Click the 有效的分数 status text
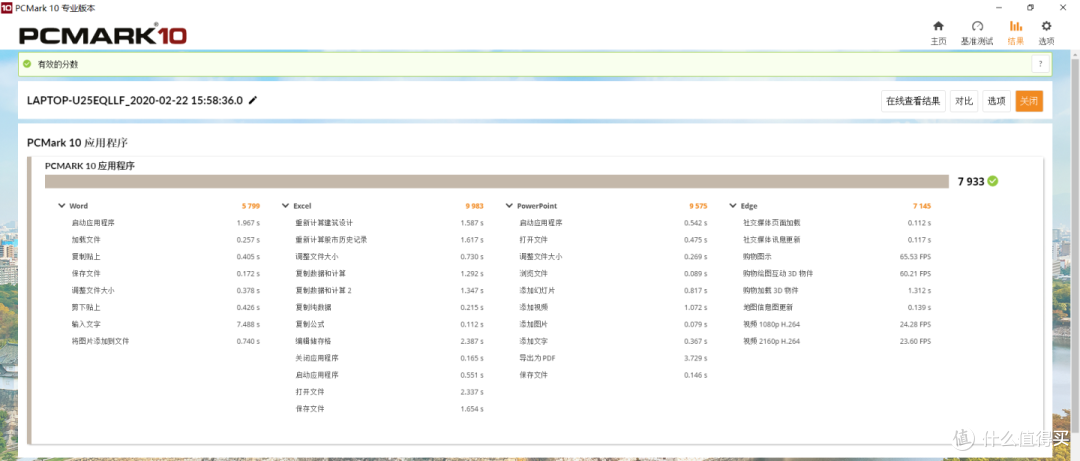 click(57, 64)
